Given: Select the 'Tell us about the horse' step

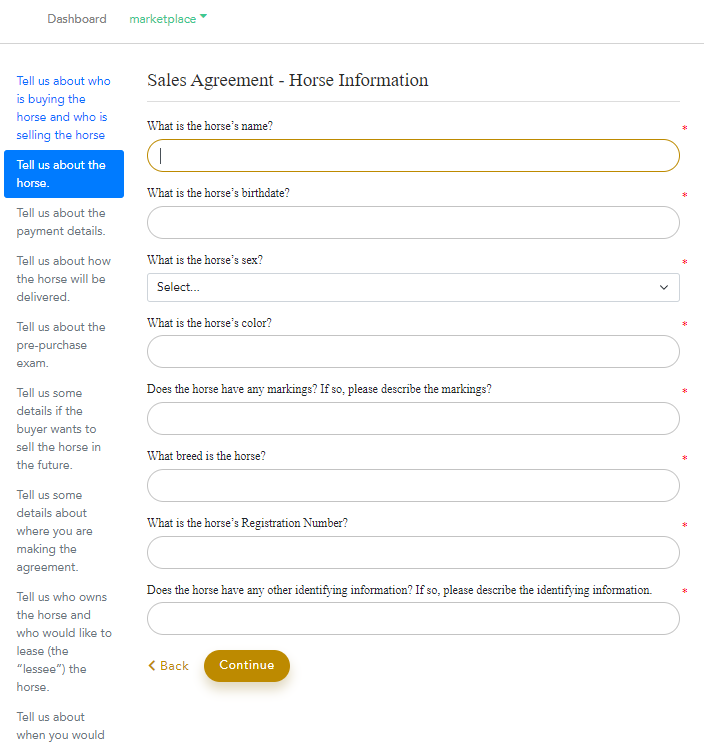Looking at the screenshot, I should (63, 174).
